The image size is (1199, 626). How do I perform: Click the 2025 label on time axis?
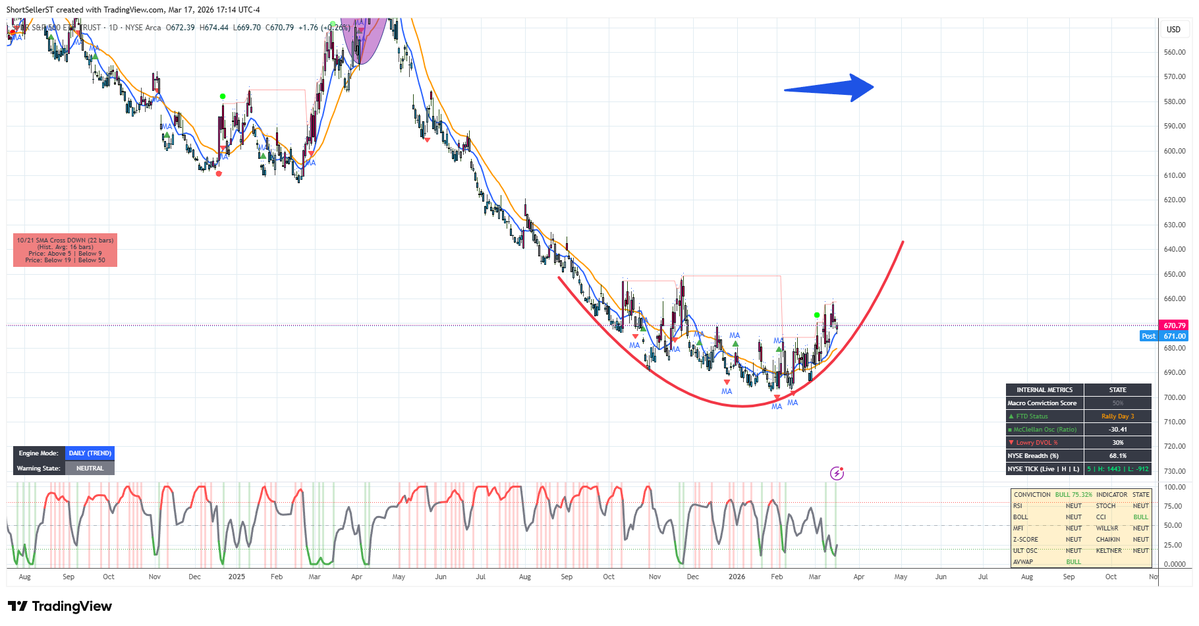pos(236,576)
